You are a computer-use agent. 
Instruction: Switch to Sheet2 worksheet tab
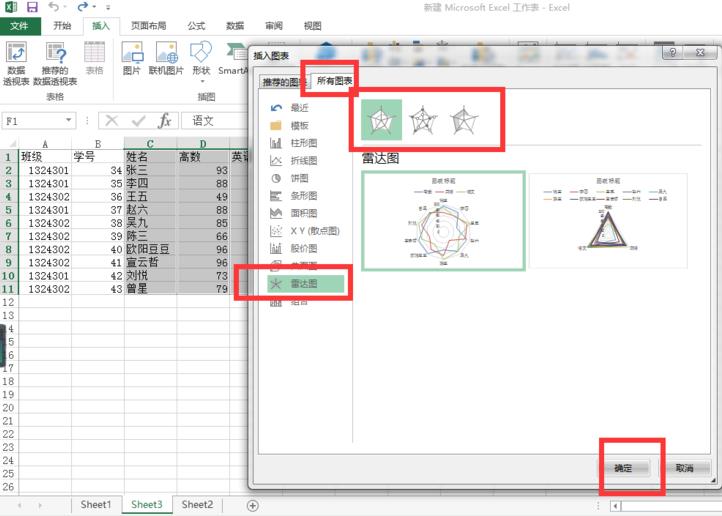pos(197,504)
